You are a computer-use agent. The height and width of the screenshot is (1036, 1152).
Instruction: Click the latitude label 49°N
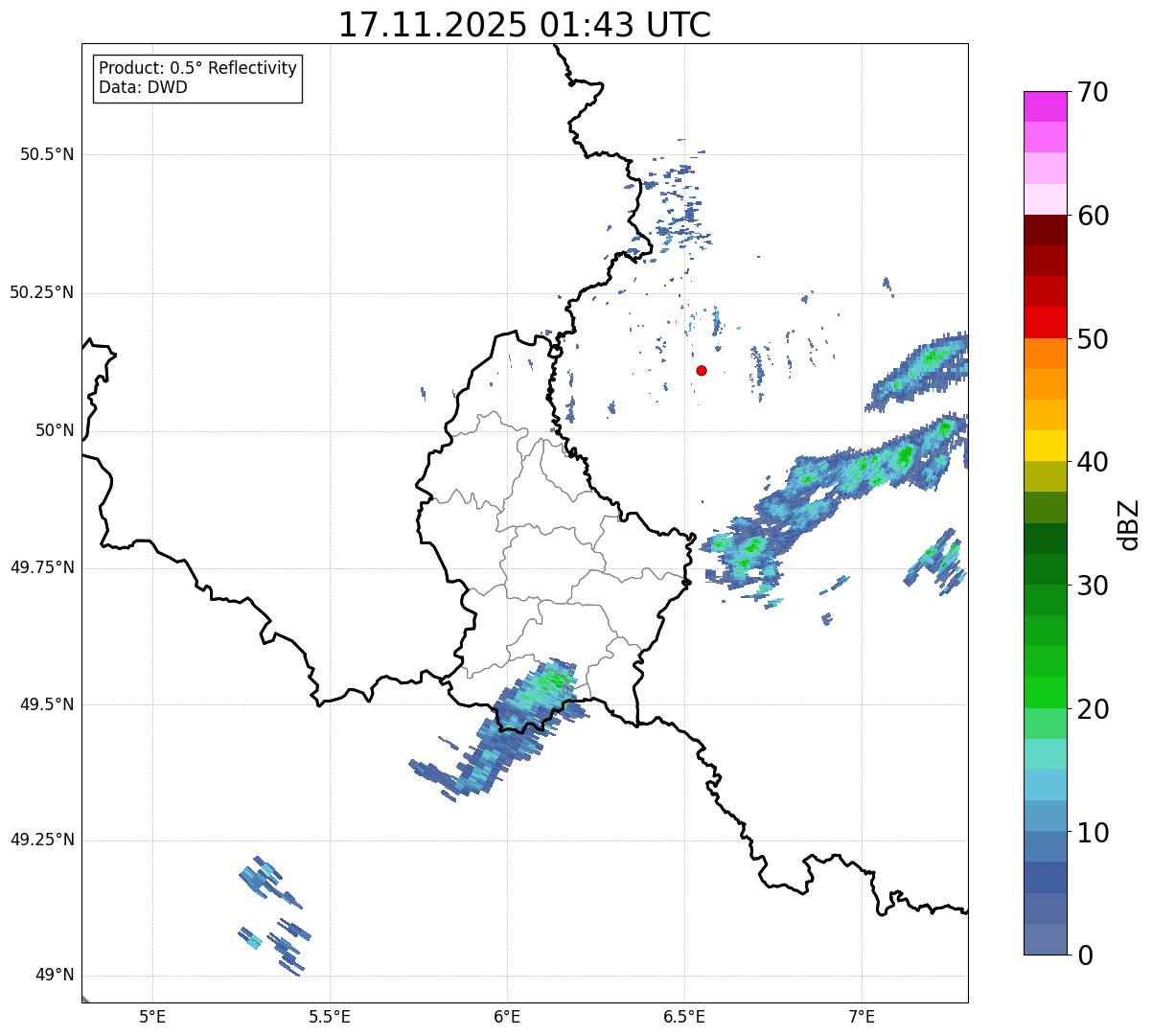pyautogui.click(x=55, y=976)
